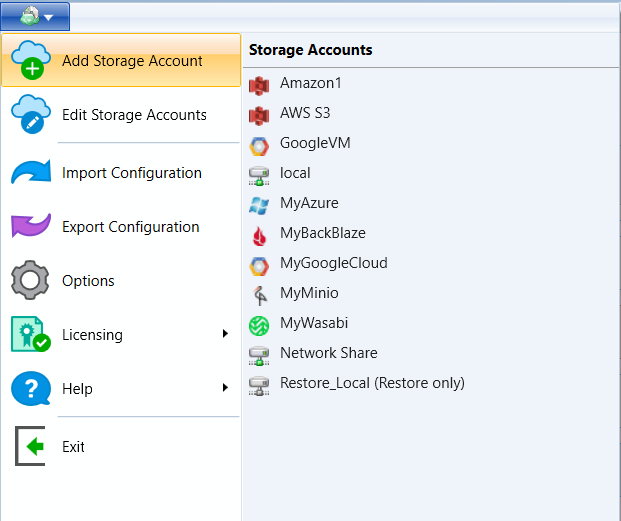Click the MyAzure Windows flag icon
The height and width of the screenshot is (521, 621).
tap(259, 206)
